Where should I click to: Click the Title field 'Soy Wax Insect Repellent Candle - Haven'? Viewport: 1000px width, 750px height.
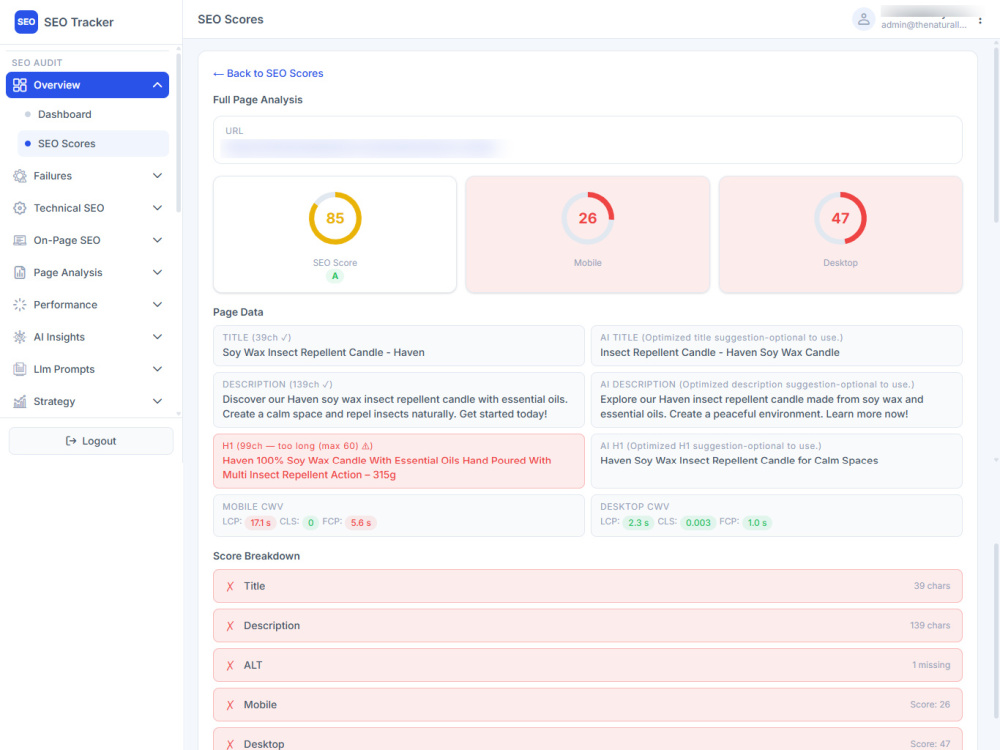399,346
